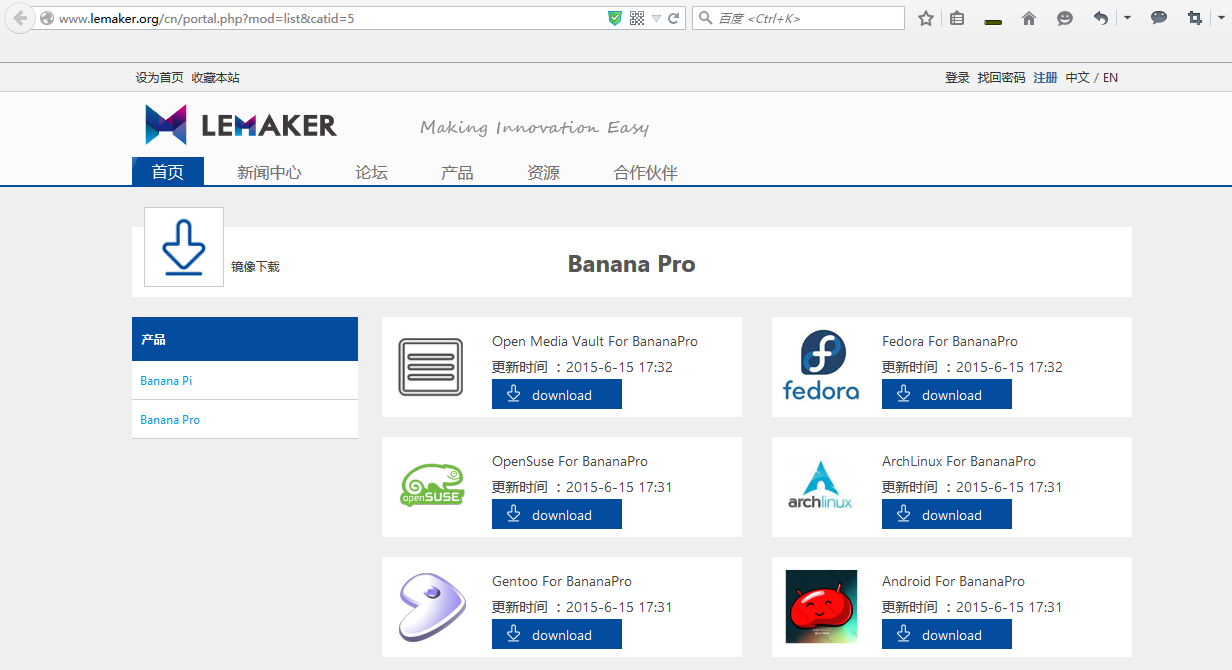This screenshot has height=670, width=1232.
Task: Go to browser home icon
Action: pyautogui.click(x=1029, y=18)
